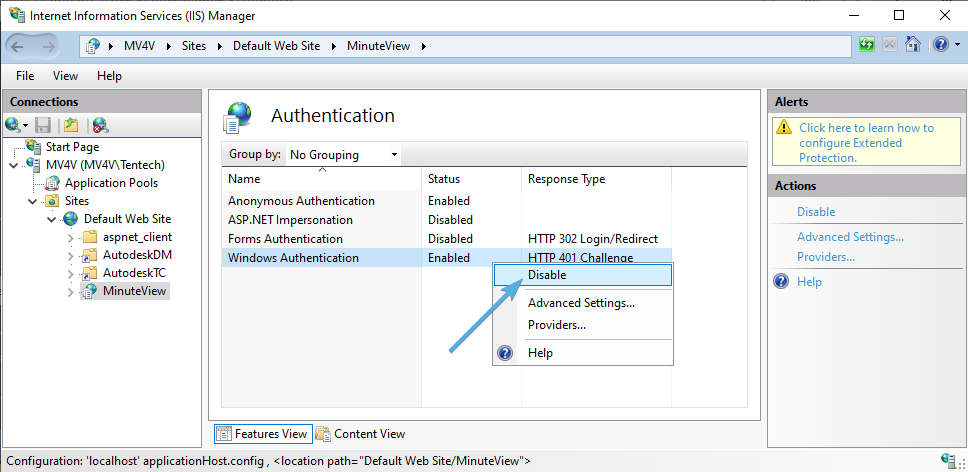Viewport: 968px width, 472px height.
Task: Collapse the Default Web Site node
Action: pos(52,219)
